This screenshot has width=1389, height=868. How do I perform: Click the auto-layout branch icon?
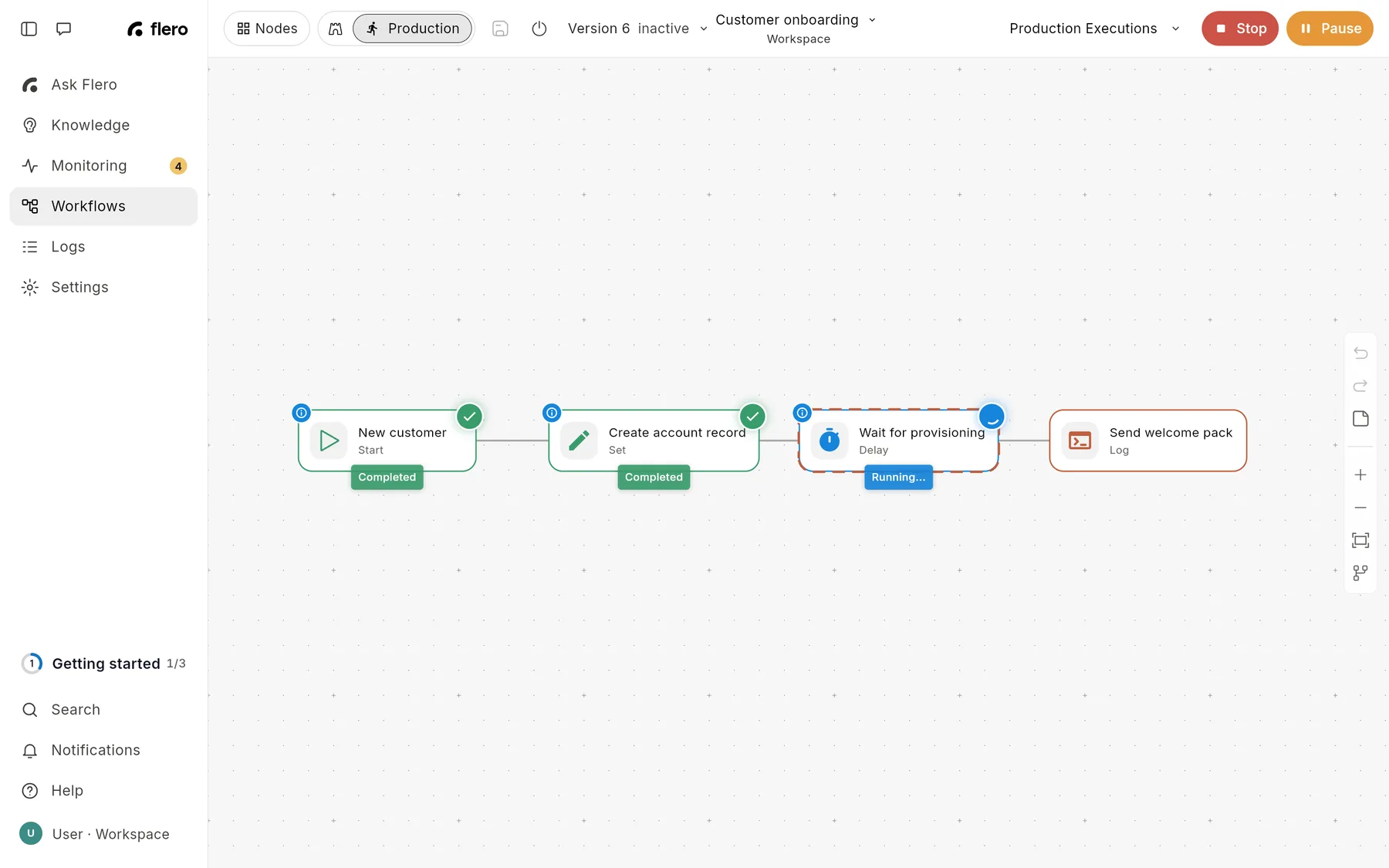pos(1360,573)
